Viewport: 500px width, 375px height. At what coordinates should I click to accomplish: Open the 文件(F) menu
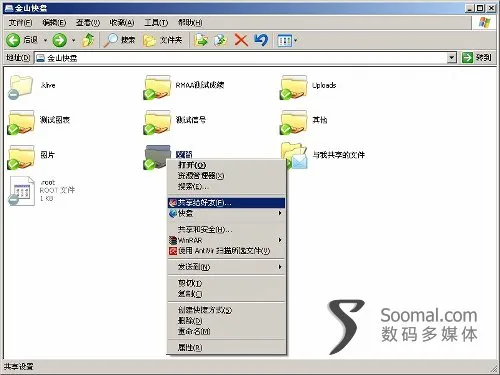click(x=20, y=23)
